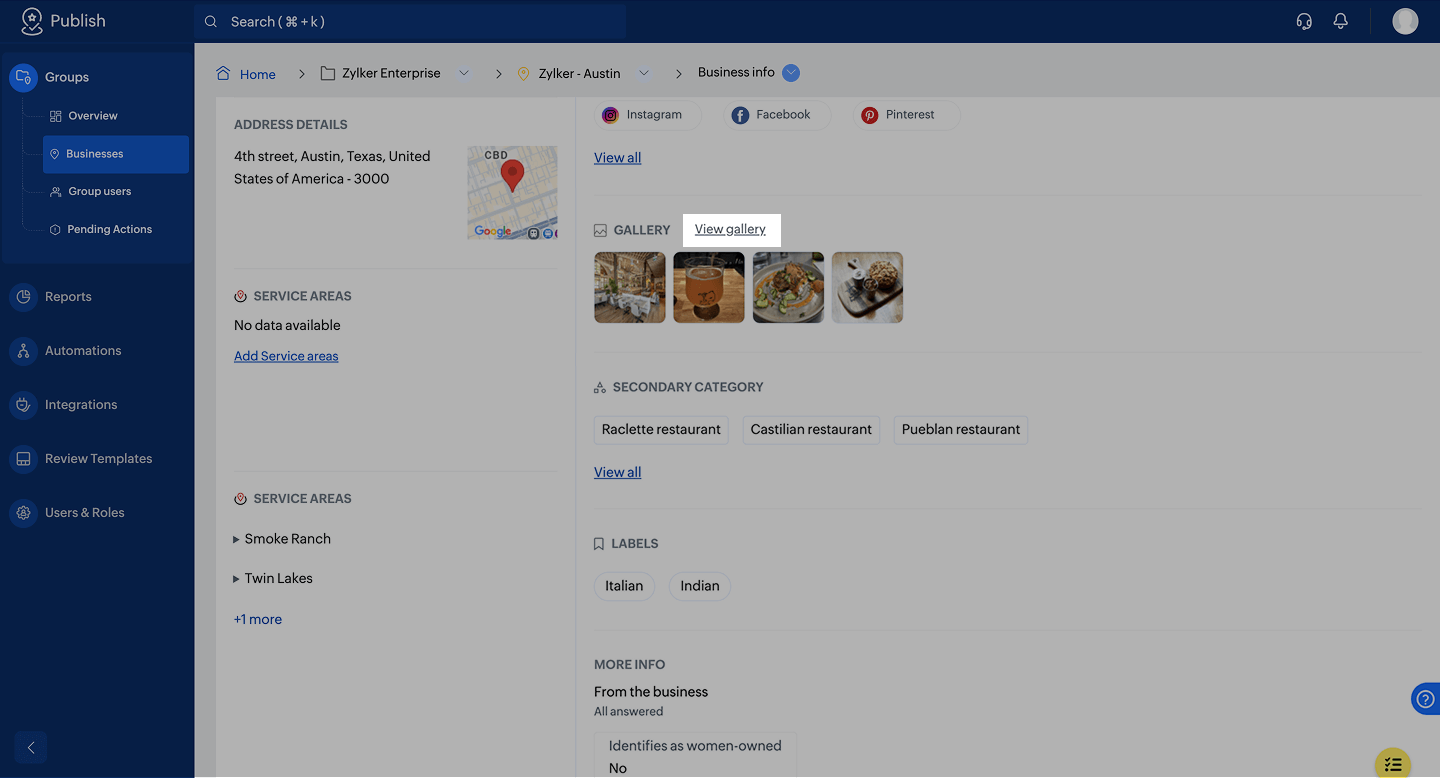Focus the Search input field
Screen dimensions: 1440x778
click(x=410, y=21)
